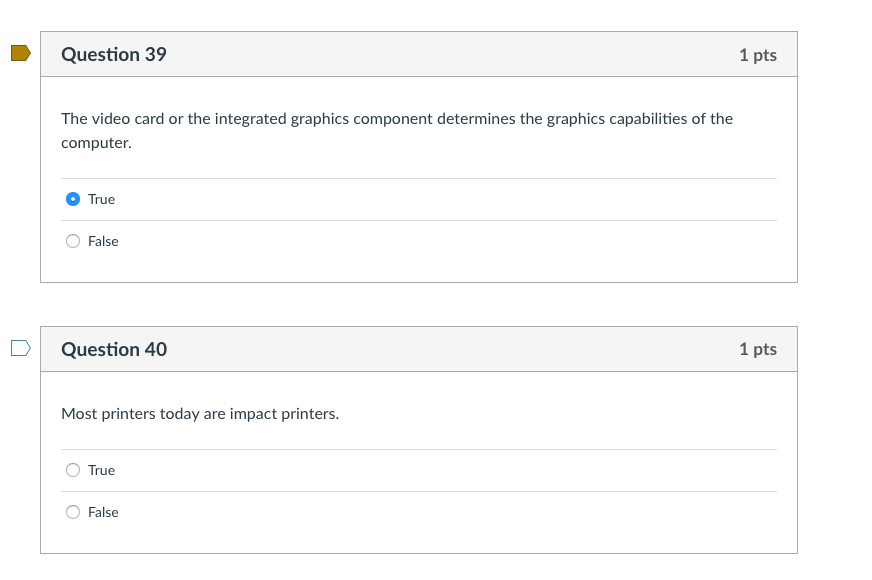The width and height of the screenshot is (872, 580).
Task: Mark True radio button for Question 40
Action: [73, 470]
